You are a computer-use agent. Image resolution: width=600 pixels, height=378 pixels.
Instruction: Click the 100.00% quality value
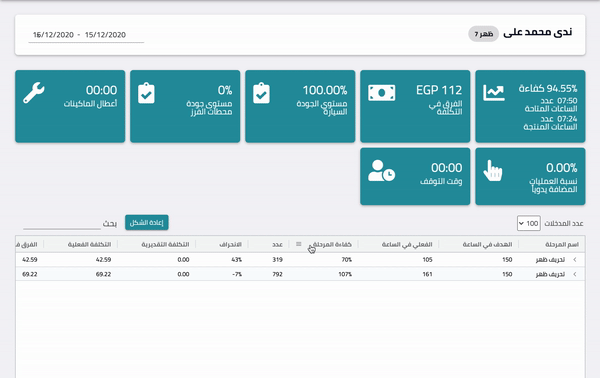[x=325, y=90]
